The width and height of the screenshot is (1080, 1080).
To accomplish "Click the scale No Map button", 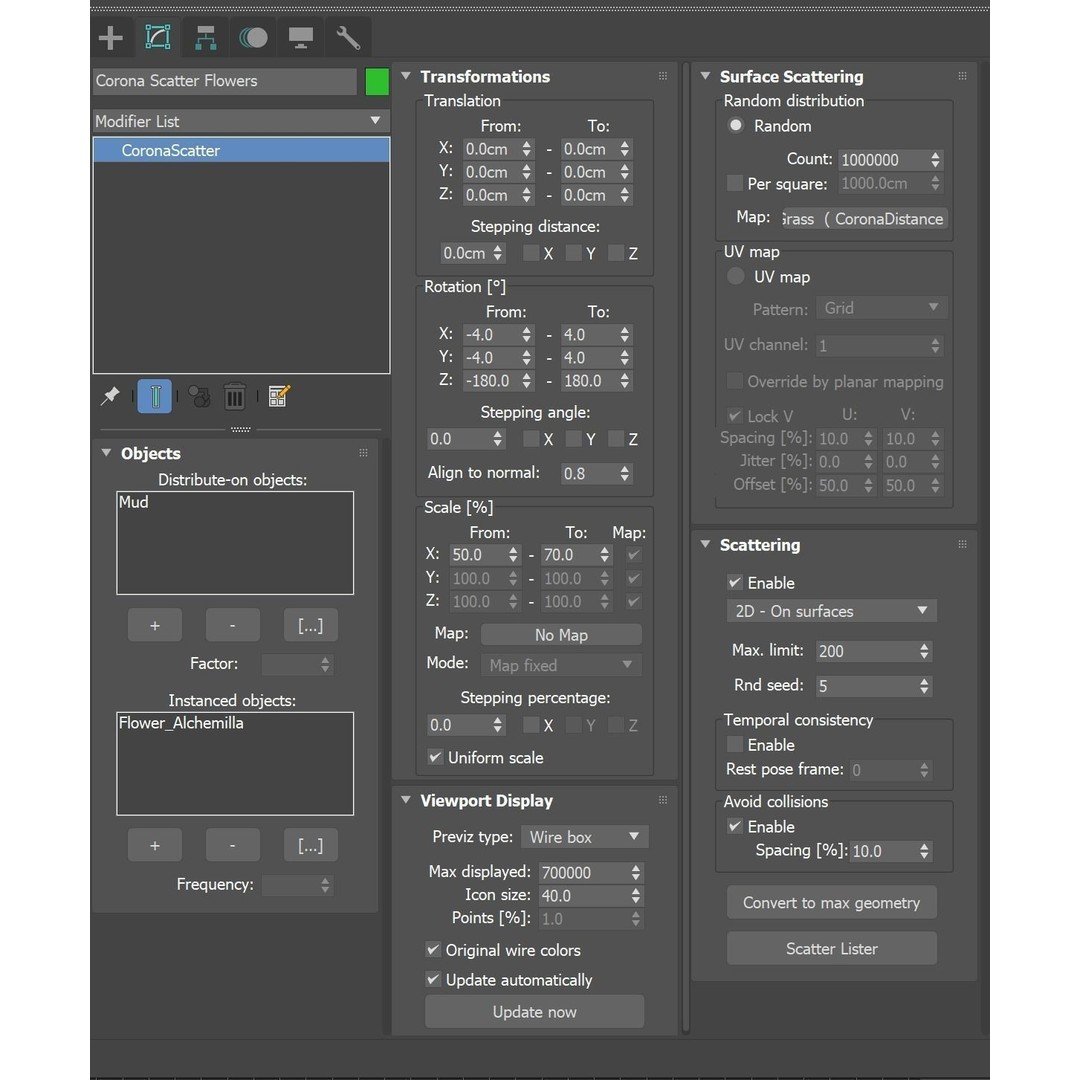I will [561, 635].
